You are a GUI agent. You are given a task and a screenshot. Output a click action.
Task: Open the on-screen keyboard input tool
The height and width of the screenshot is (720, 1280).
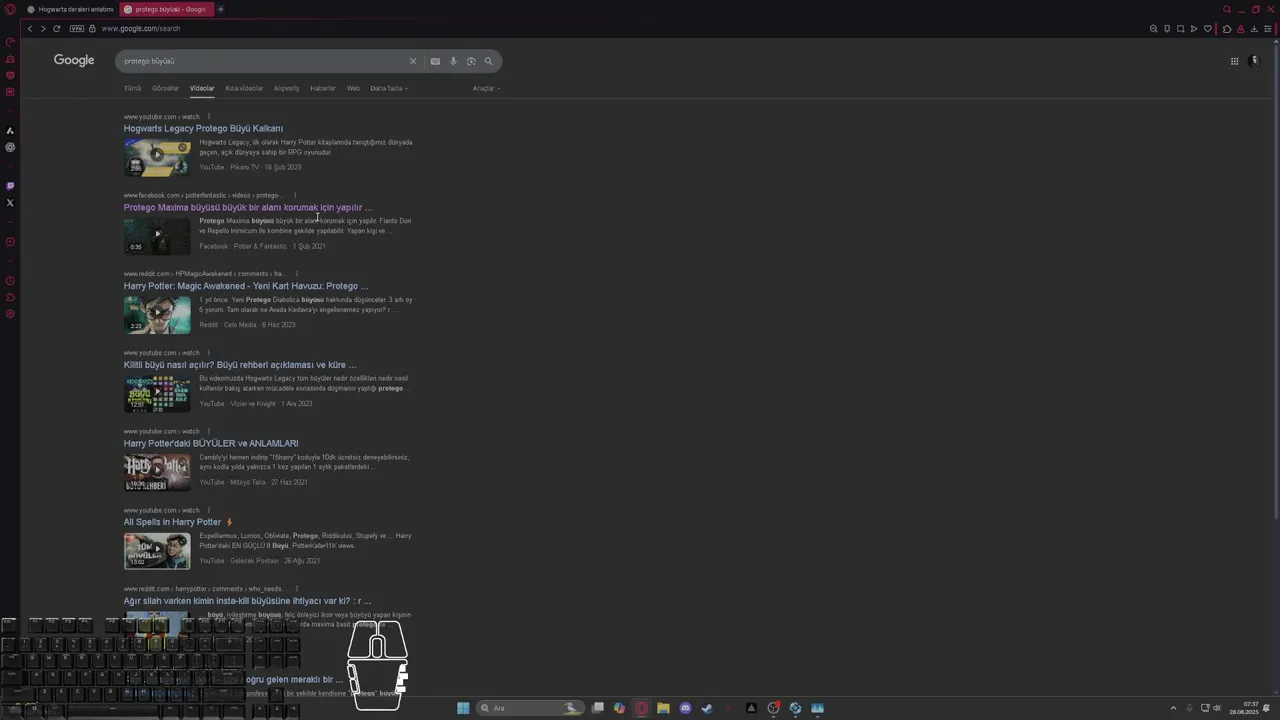[x=435, y=61]
